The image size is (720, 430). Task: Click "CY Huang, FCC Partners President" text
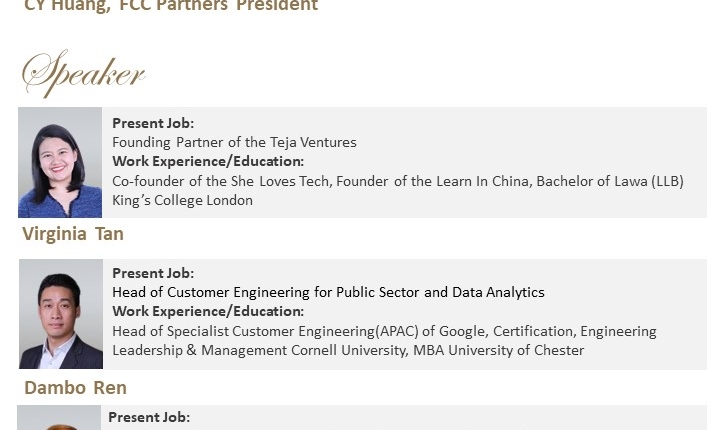click(171, 6)
